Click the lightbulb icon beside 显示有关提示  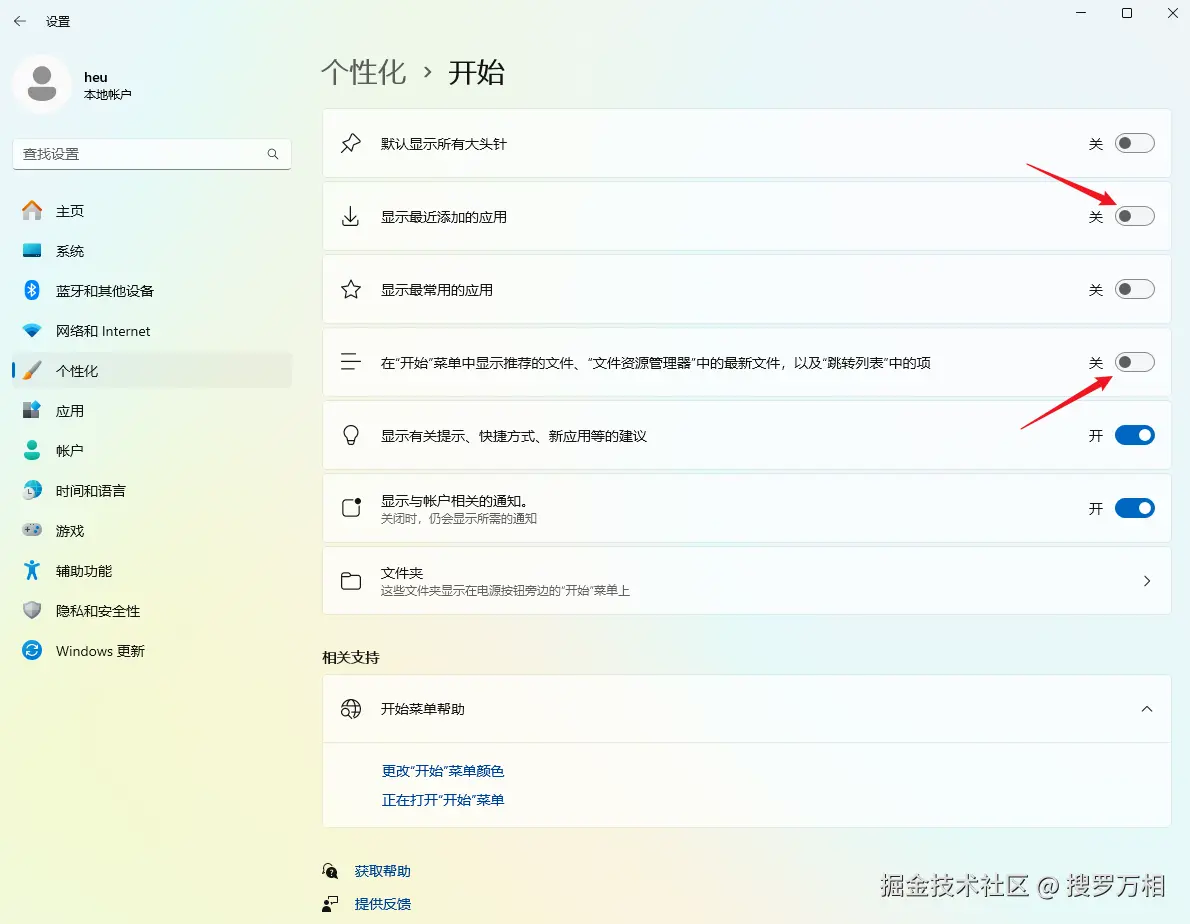(351, 435)
